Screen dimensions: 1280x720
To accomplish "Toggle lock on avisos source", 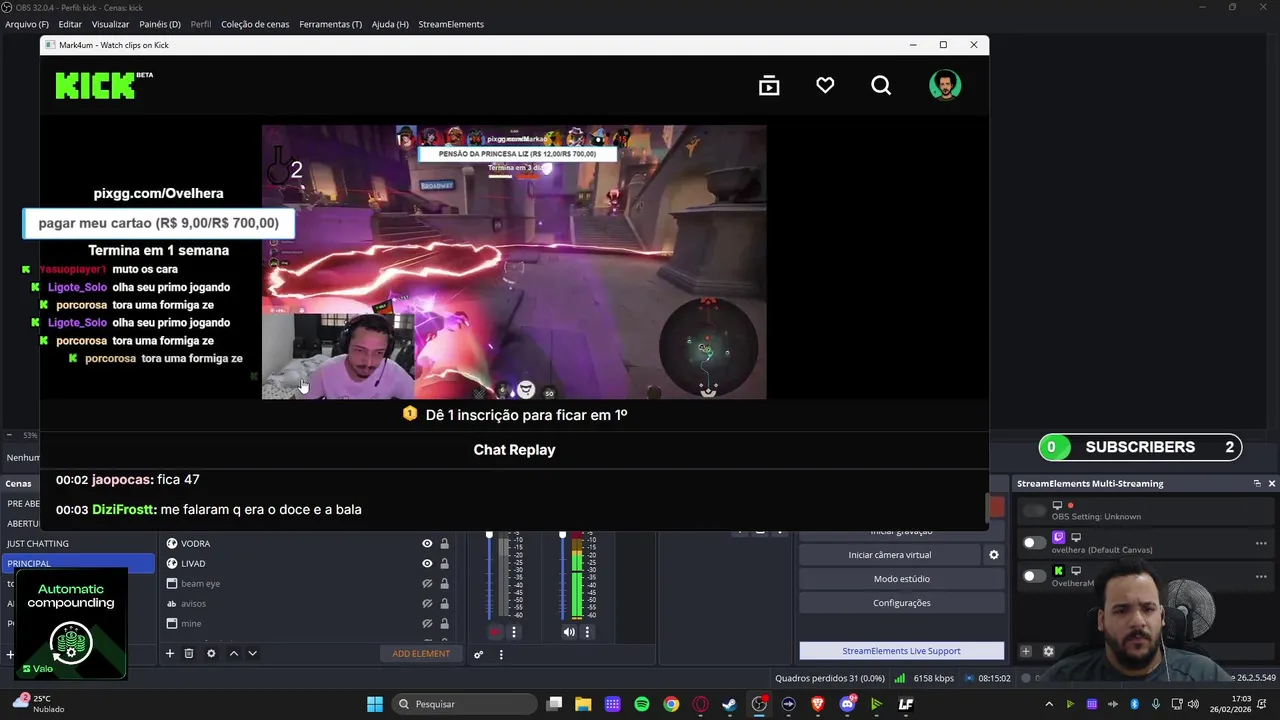I will [444, 604].
